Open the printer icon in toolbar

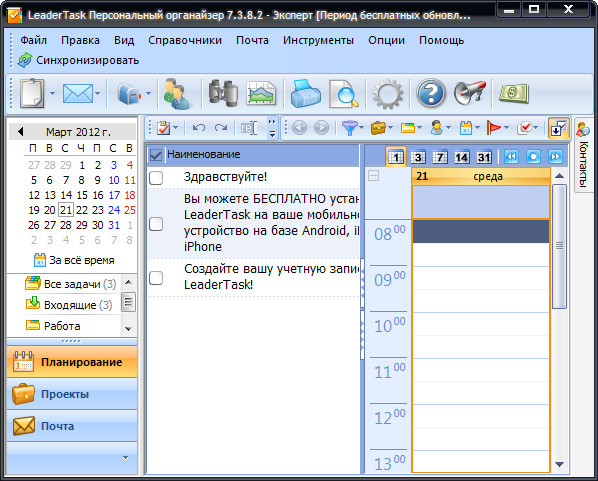305,93
